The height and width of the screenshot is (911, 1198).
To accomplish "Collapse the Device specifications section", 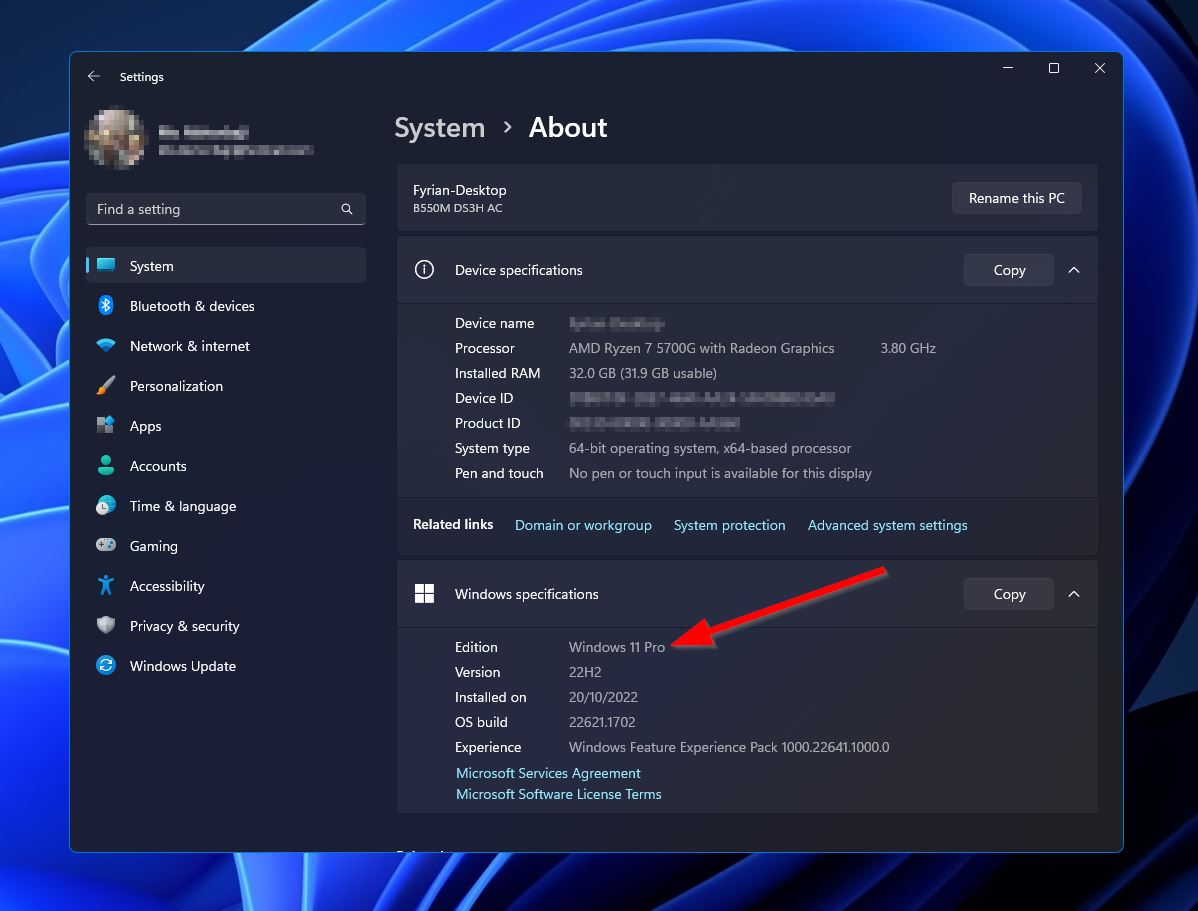I will click(1074, 270).
